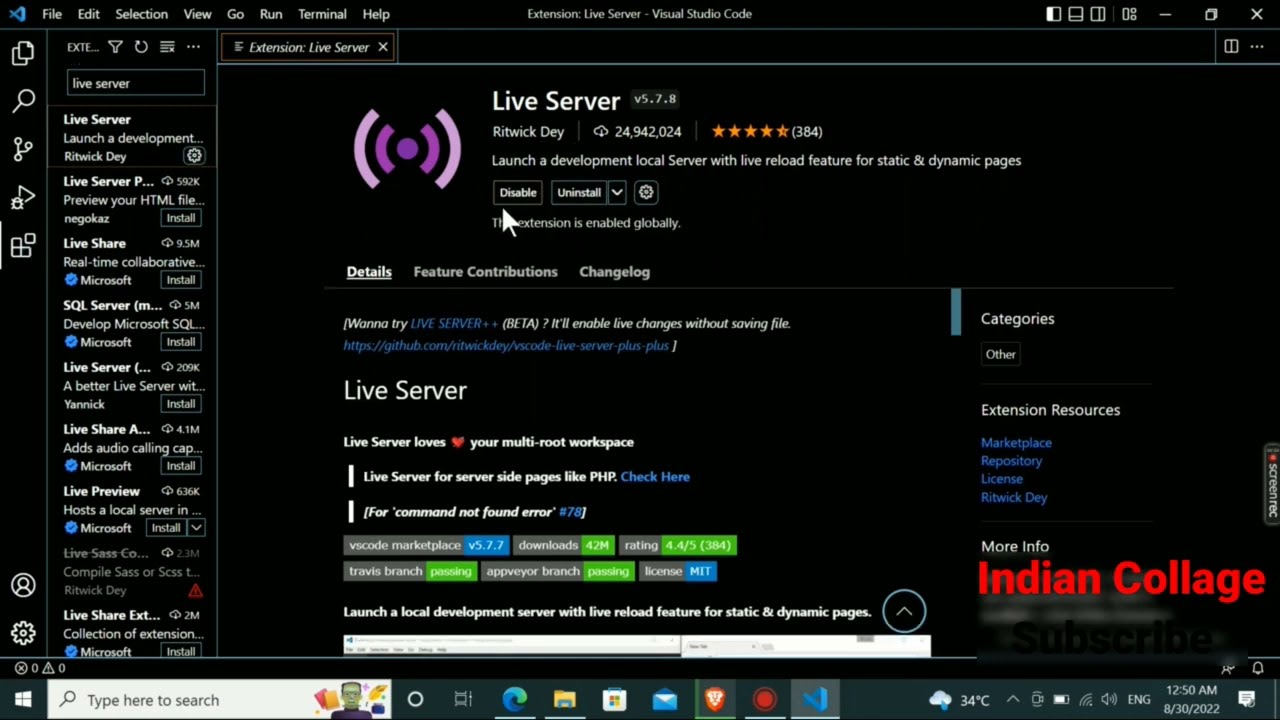Image resolution: width=1280 pixels, height=720 pixels.
Task: Open the File menu
Action: (x=52, y=14)
